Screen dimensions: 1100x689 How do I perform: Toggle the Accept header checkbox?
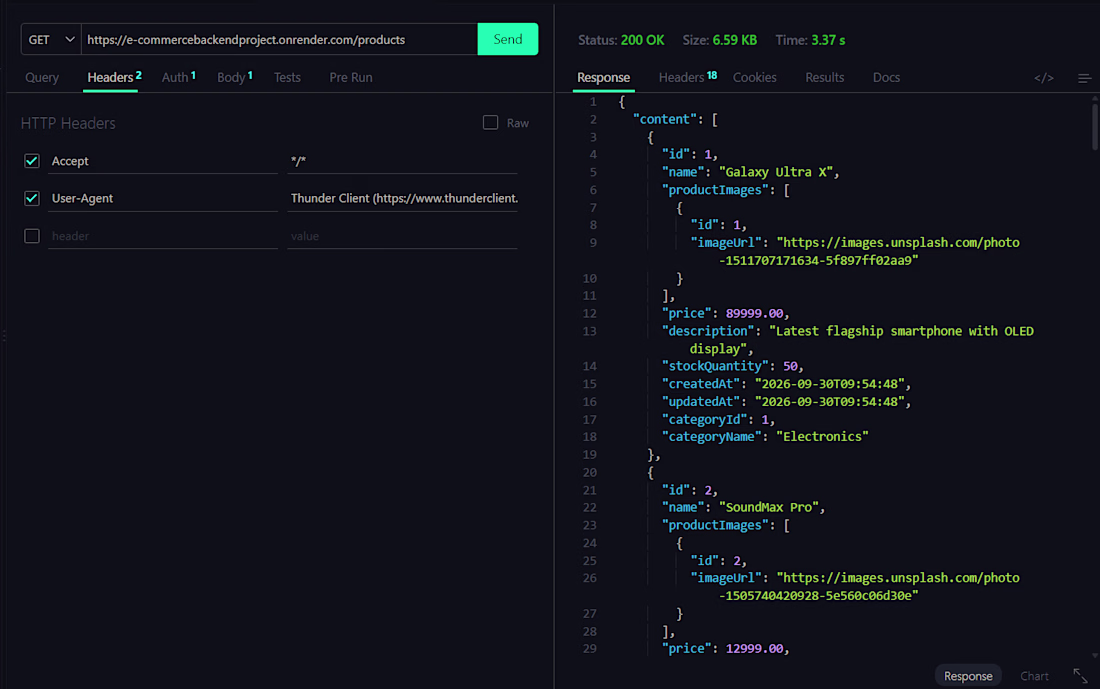(32, 161)
